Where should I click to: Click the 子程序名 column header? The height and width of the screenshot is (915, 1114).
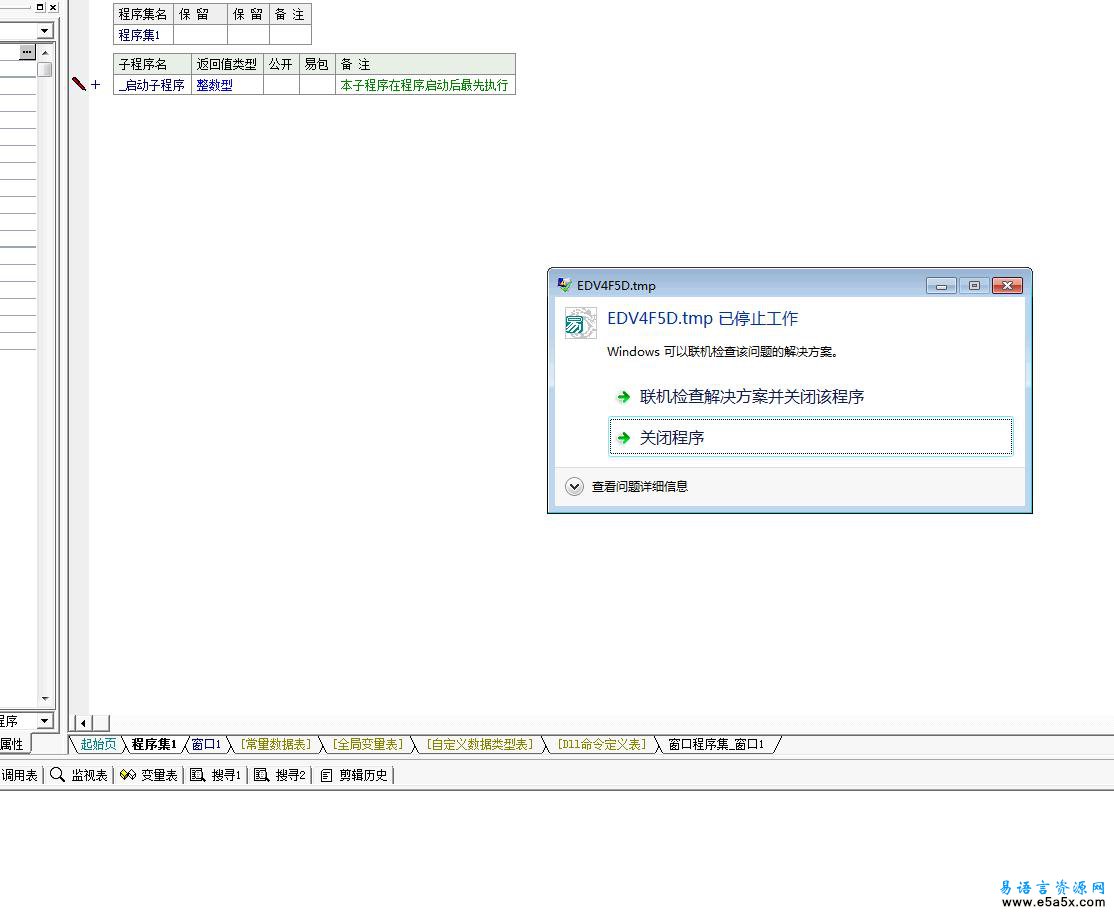152,64
